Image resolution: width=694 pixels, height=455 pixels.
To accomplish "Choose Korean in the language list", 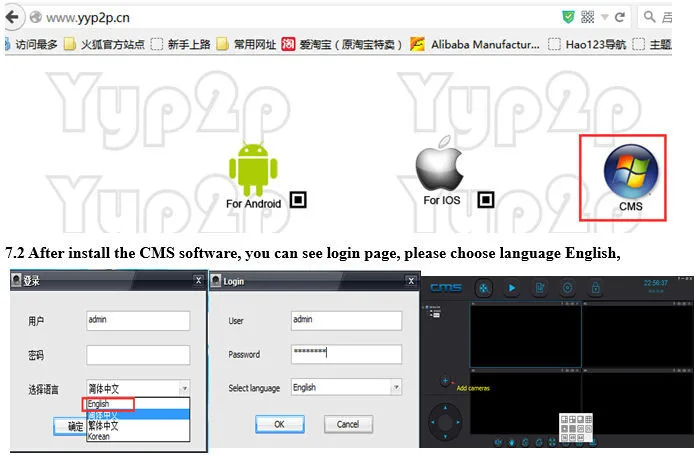I will pos(138,436).
